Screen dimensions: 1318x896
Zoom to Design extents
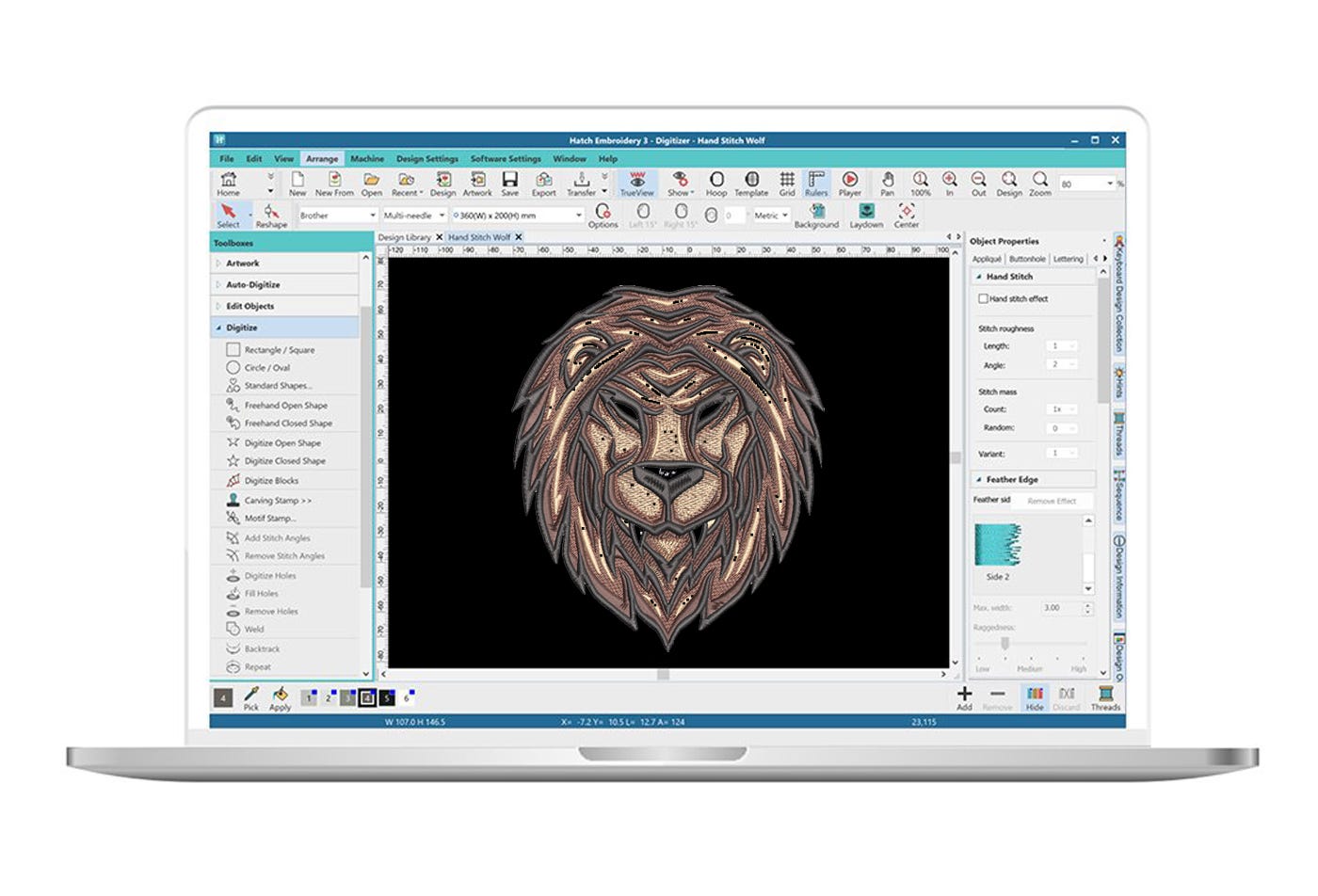click(1009, 183)
